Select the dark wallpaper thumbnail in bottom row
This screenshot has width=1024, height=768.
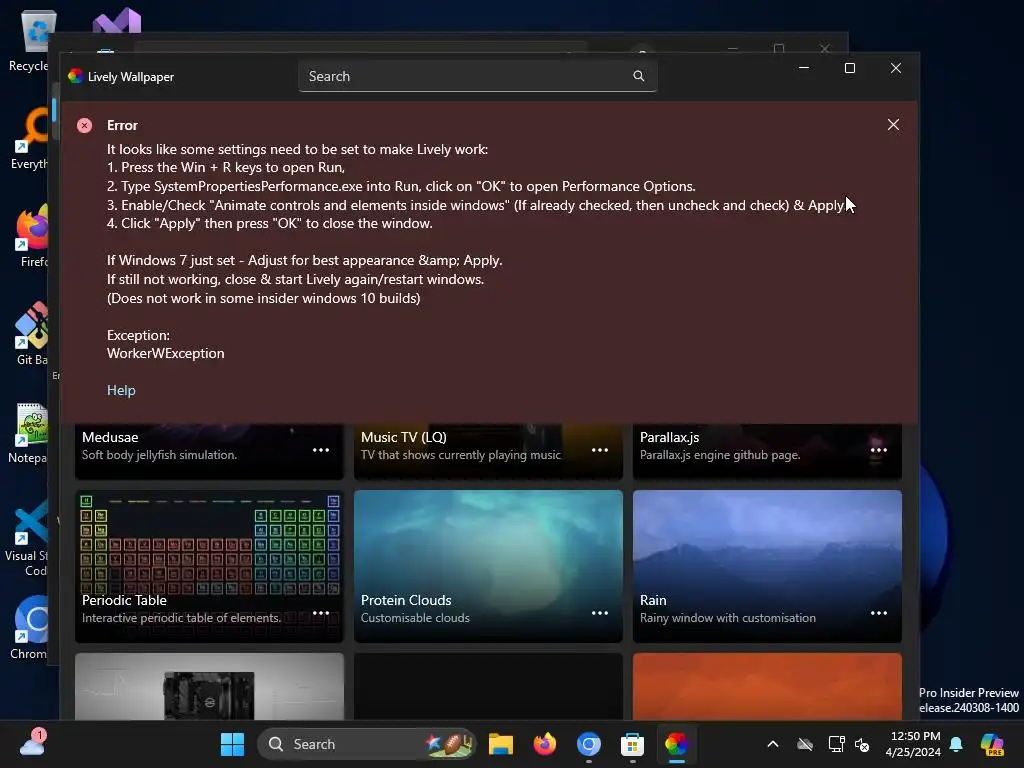[488, 686]
